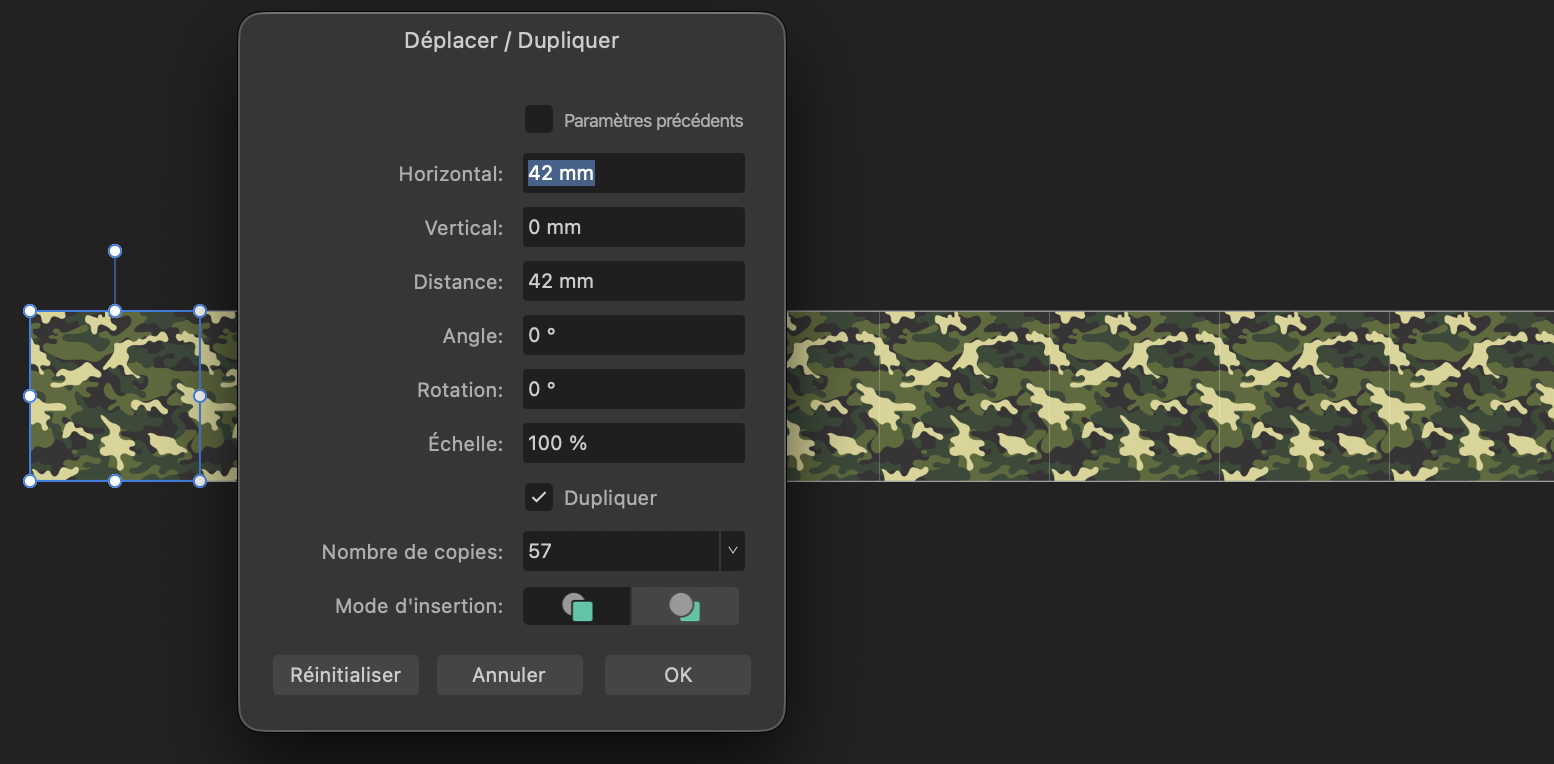The width and height of the screenshot is (1554, 764).
Task: Click the Nombre de copies field
Action: point(621,551)
